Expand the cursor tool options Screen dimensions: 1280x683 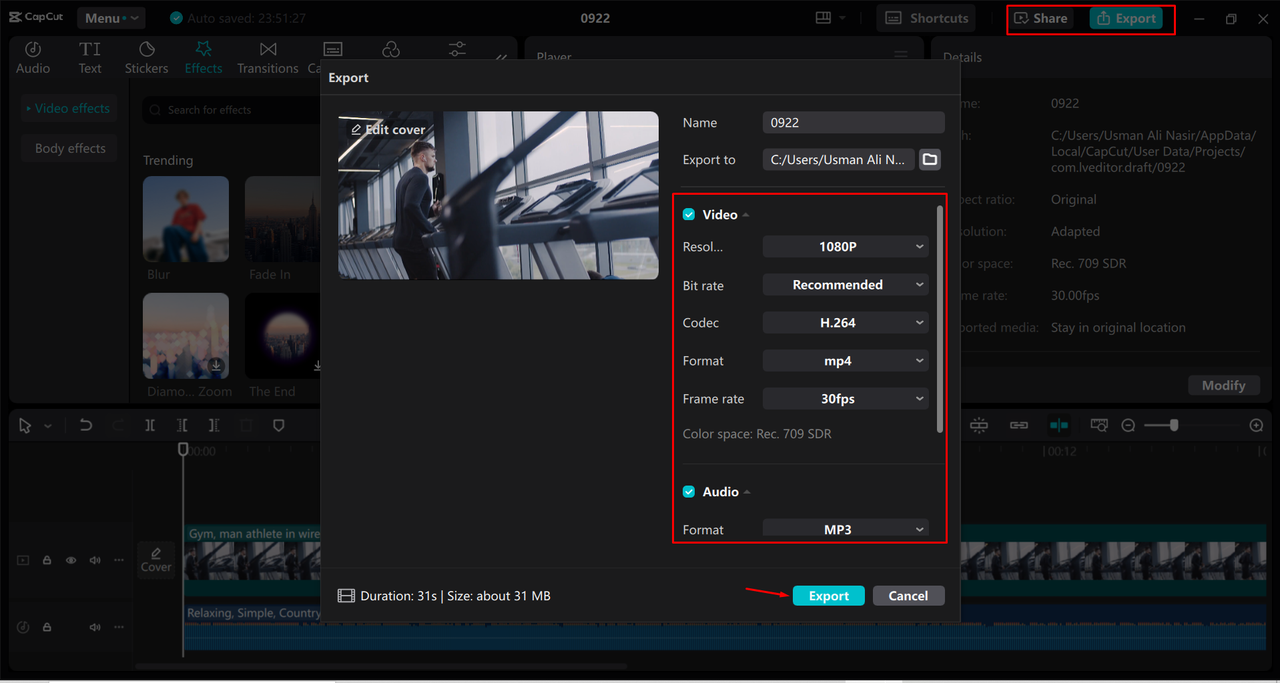coord(47,426)
